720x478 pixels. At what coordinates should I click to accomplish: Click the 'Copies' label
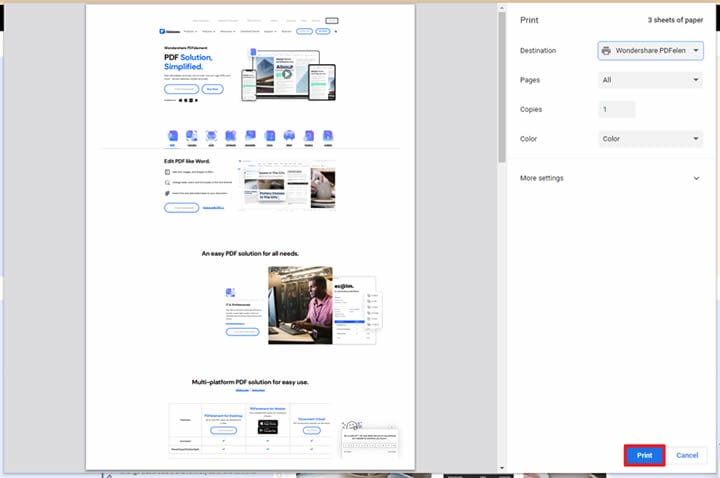click(531, 109)
